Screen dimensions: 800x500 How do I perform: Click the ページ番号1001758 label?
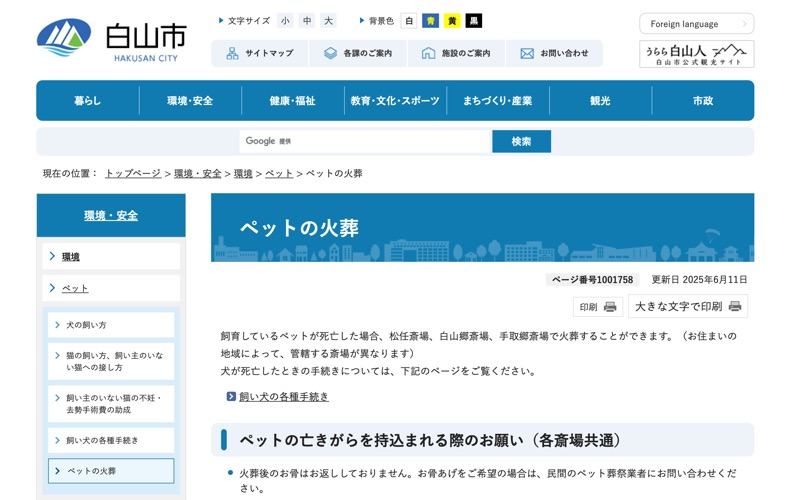tap(592, 280)
